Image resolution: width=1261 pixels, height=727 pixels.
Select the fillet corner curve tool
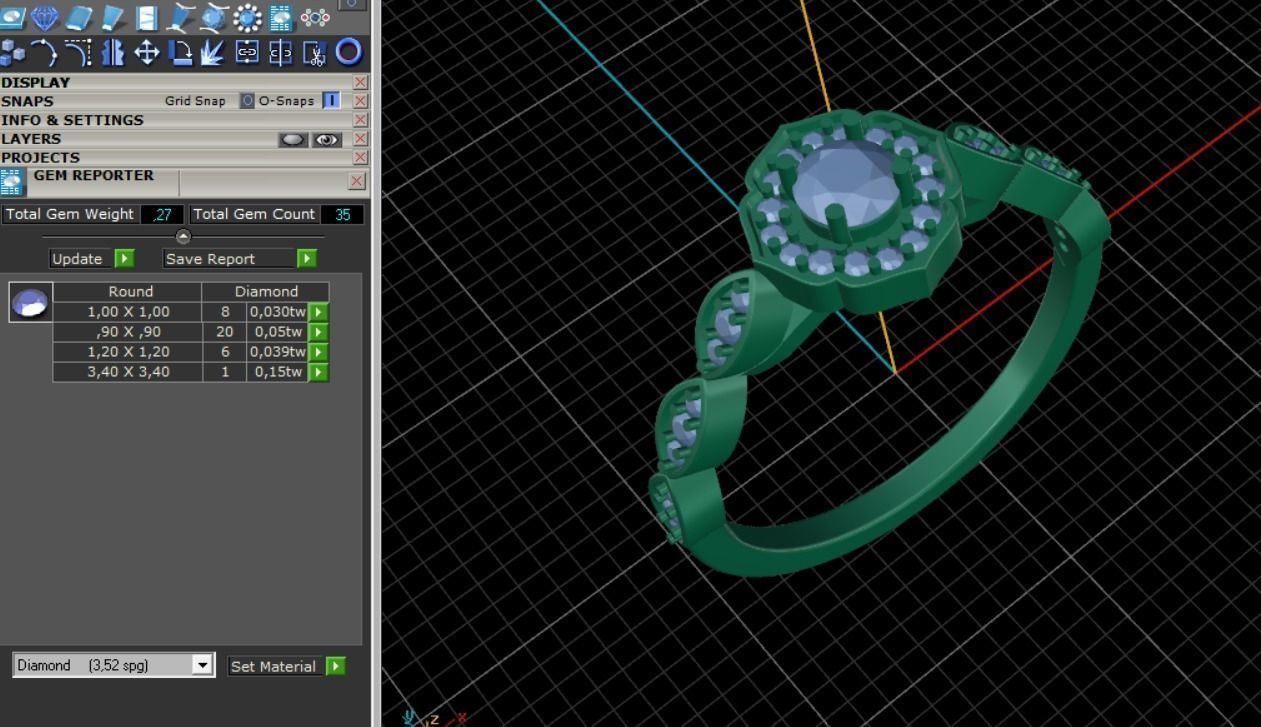tap(79, 52)
